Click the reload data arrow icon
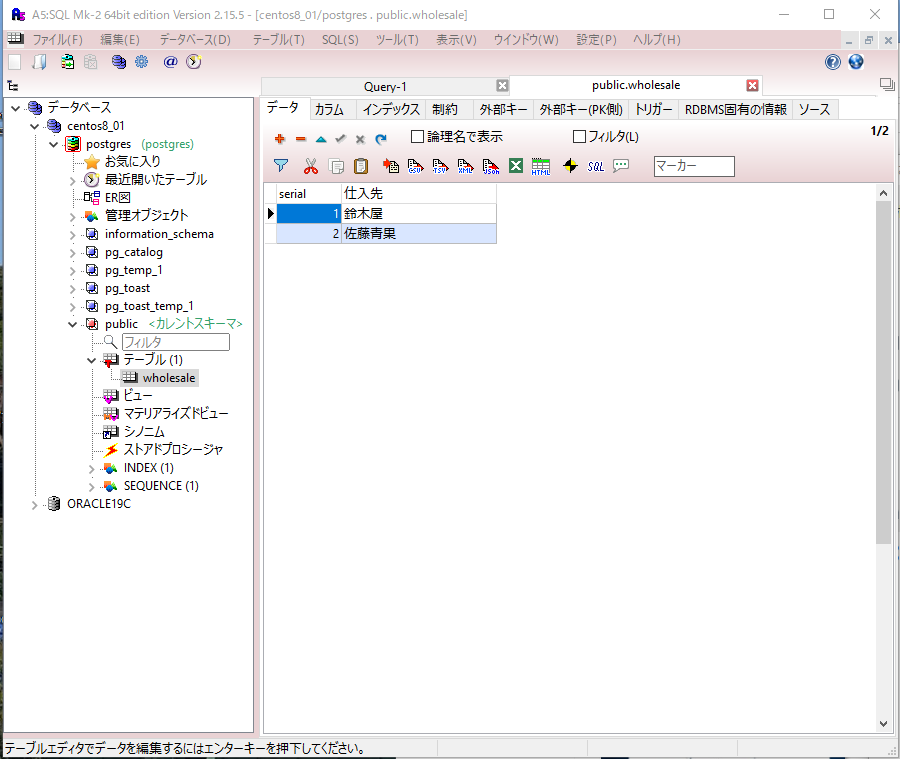This screenshot has height=759, width=900. 380,138
